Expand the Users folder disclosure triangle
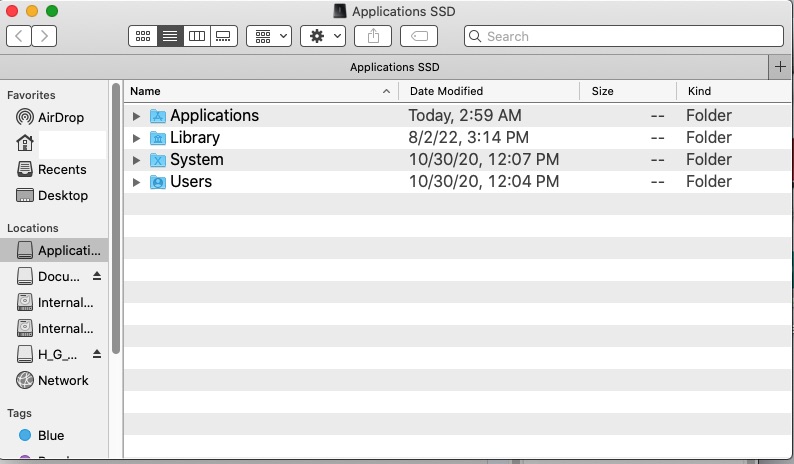The image size is (794, 464). point(136,182)
